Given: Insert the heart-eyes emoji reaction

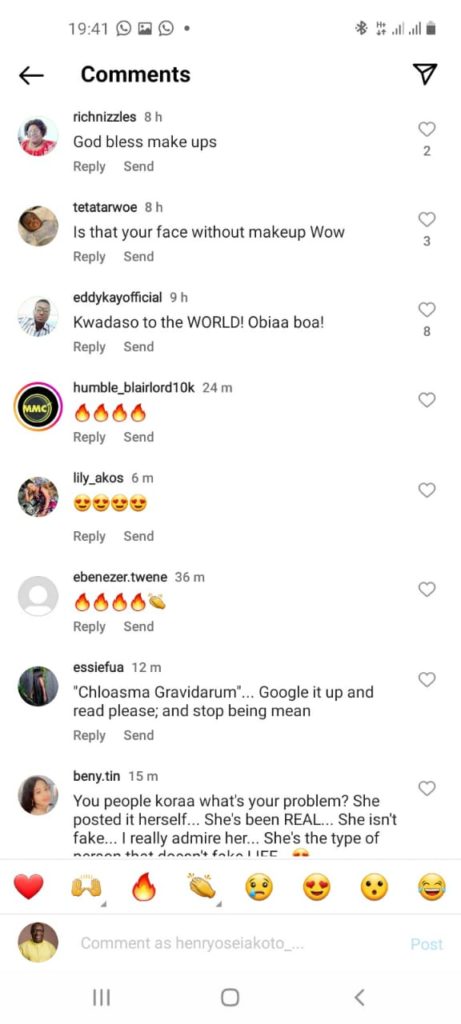Looking at the screenshot, I should click(317, 888).
